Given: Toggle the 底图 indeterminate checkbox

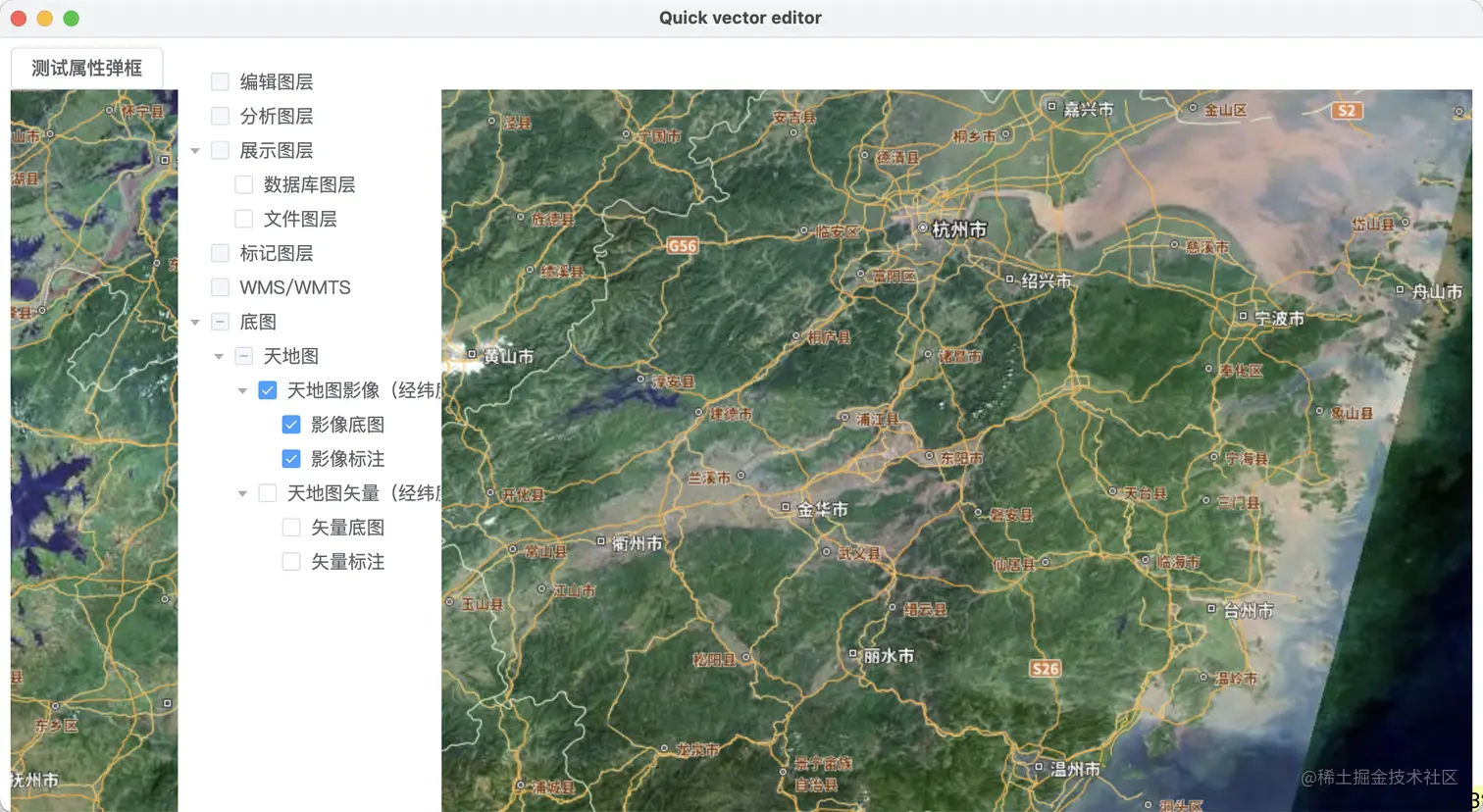Looking at the screenshot, I should click(221, 322).
